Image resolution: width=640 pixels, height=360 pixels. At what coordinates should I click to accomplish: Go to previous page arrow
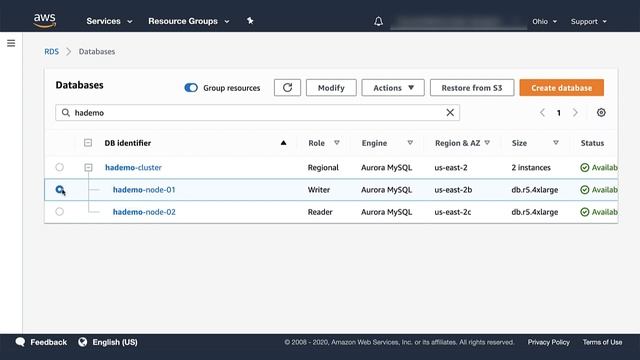point(542,113)
